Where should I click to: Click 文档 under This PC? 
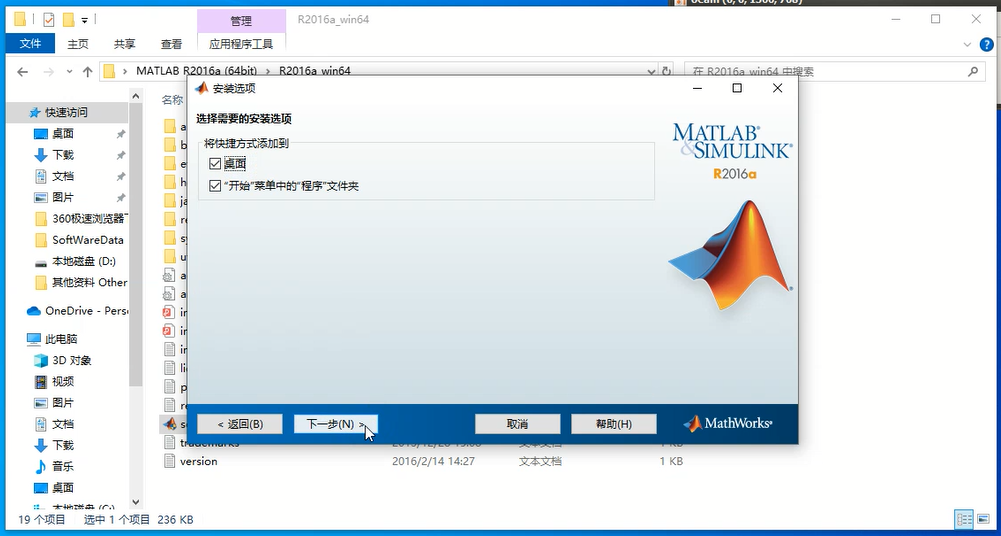pos(63,424)
